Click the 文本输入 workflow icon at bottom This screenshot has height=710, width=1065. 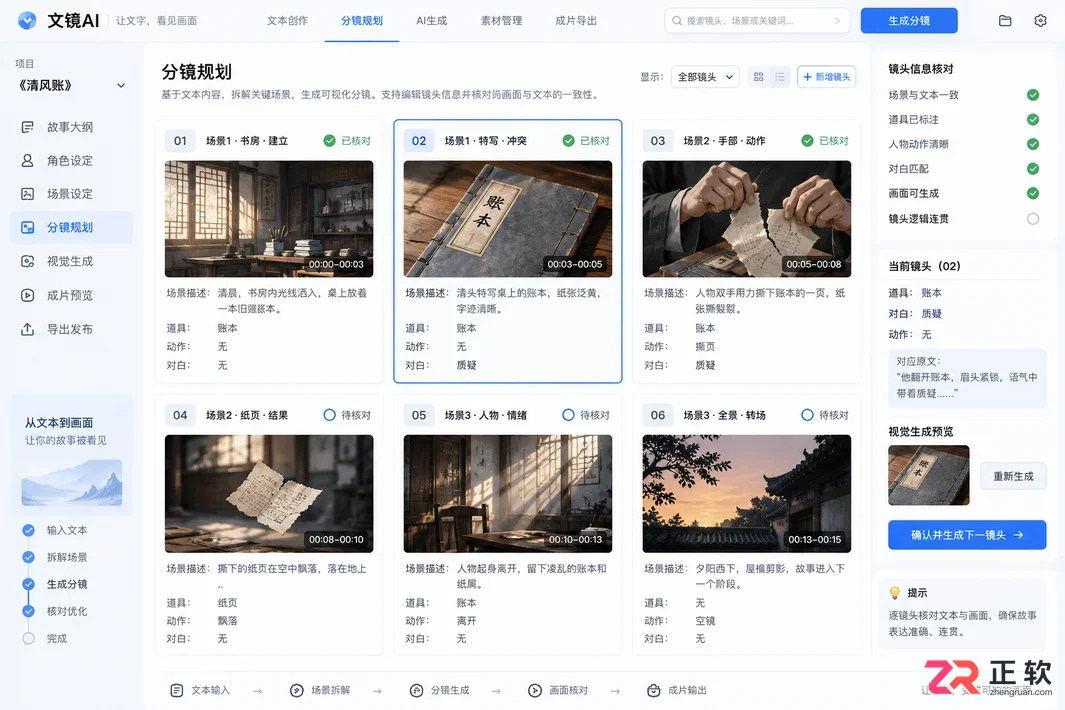point(177,690)
